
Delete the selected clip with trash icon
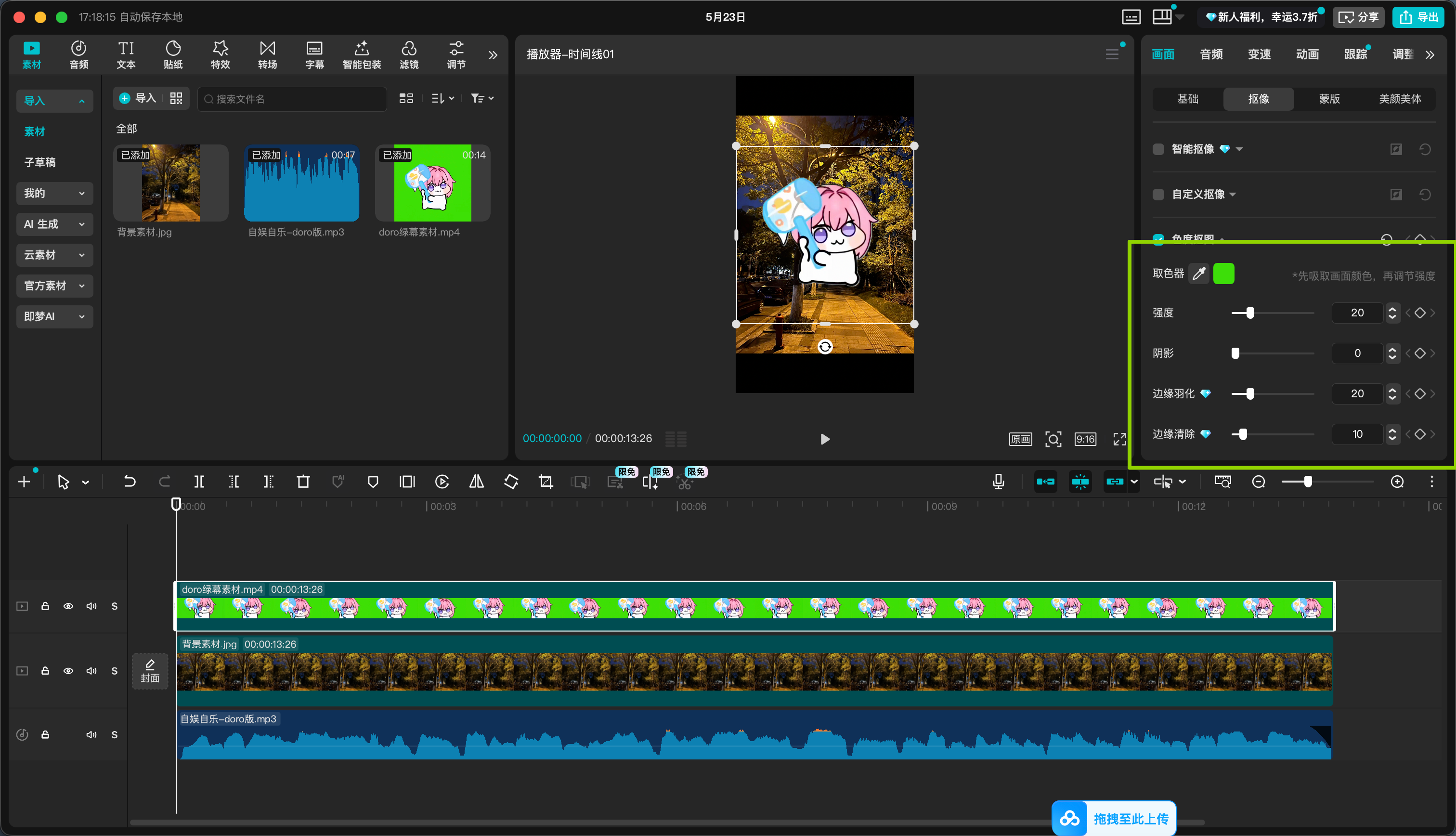(303, 482)
